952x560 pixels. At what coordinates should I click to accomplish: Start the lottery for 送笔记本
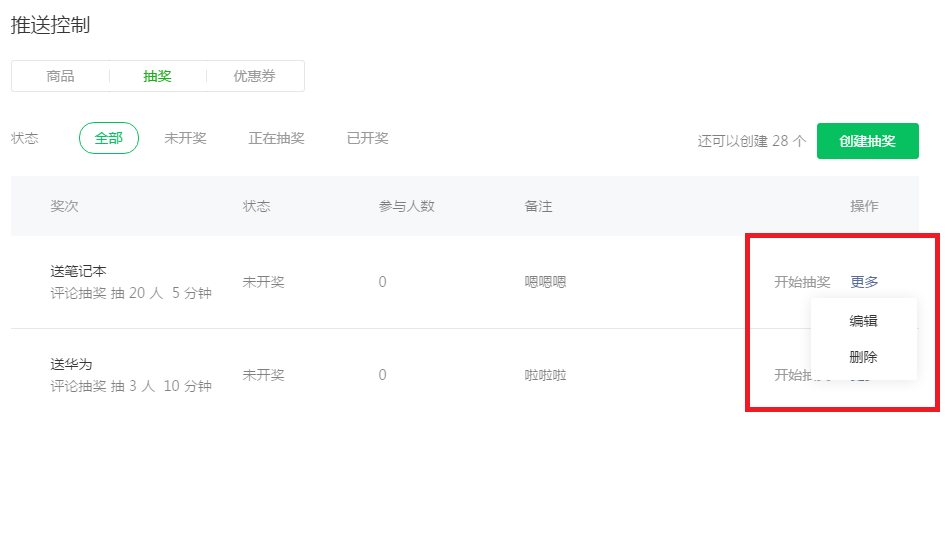pos(802,282)
